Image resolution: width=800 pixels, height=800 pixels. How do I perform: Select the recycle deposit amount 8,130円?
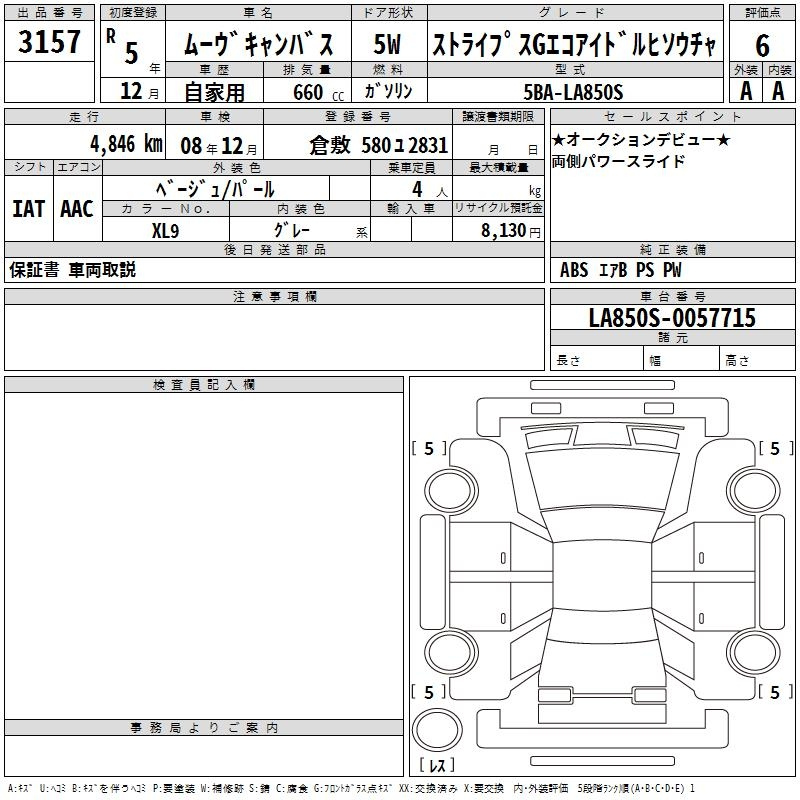[x=513, y=230]
